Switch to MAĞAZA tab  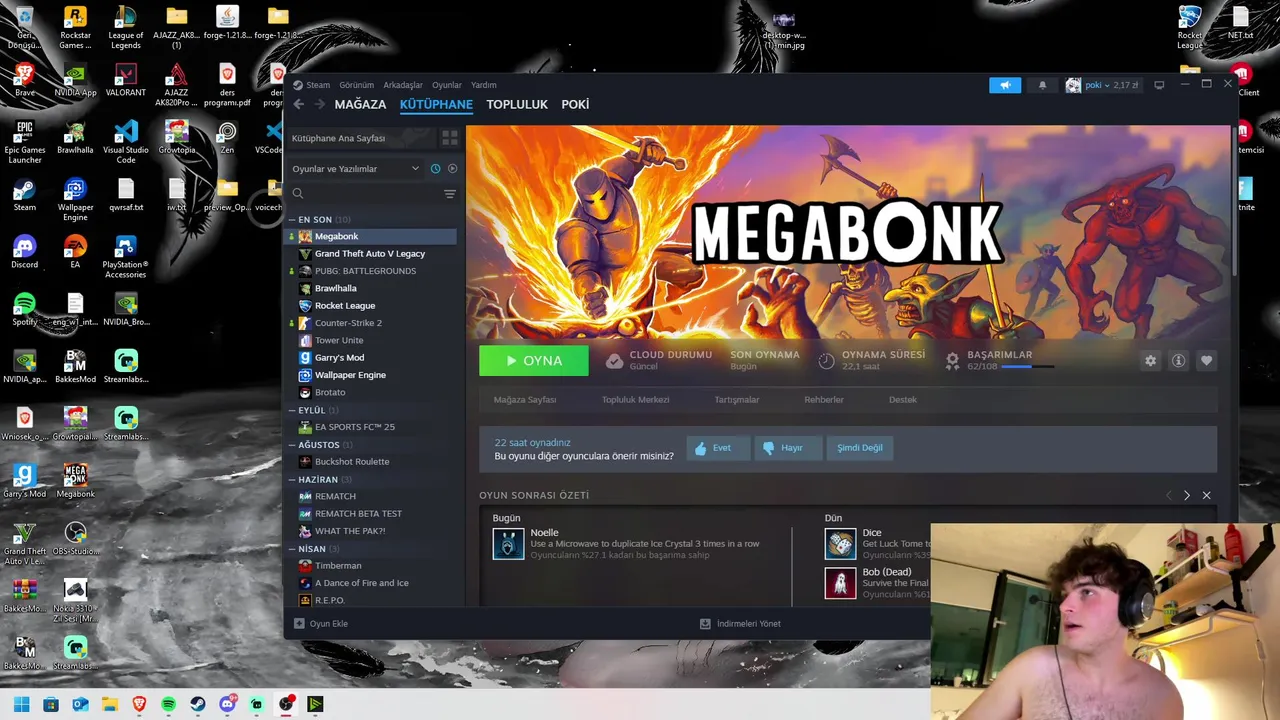click(x=360, y=104)
